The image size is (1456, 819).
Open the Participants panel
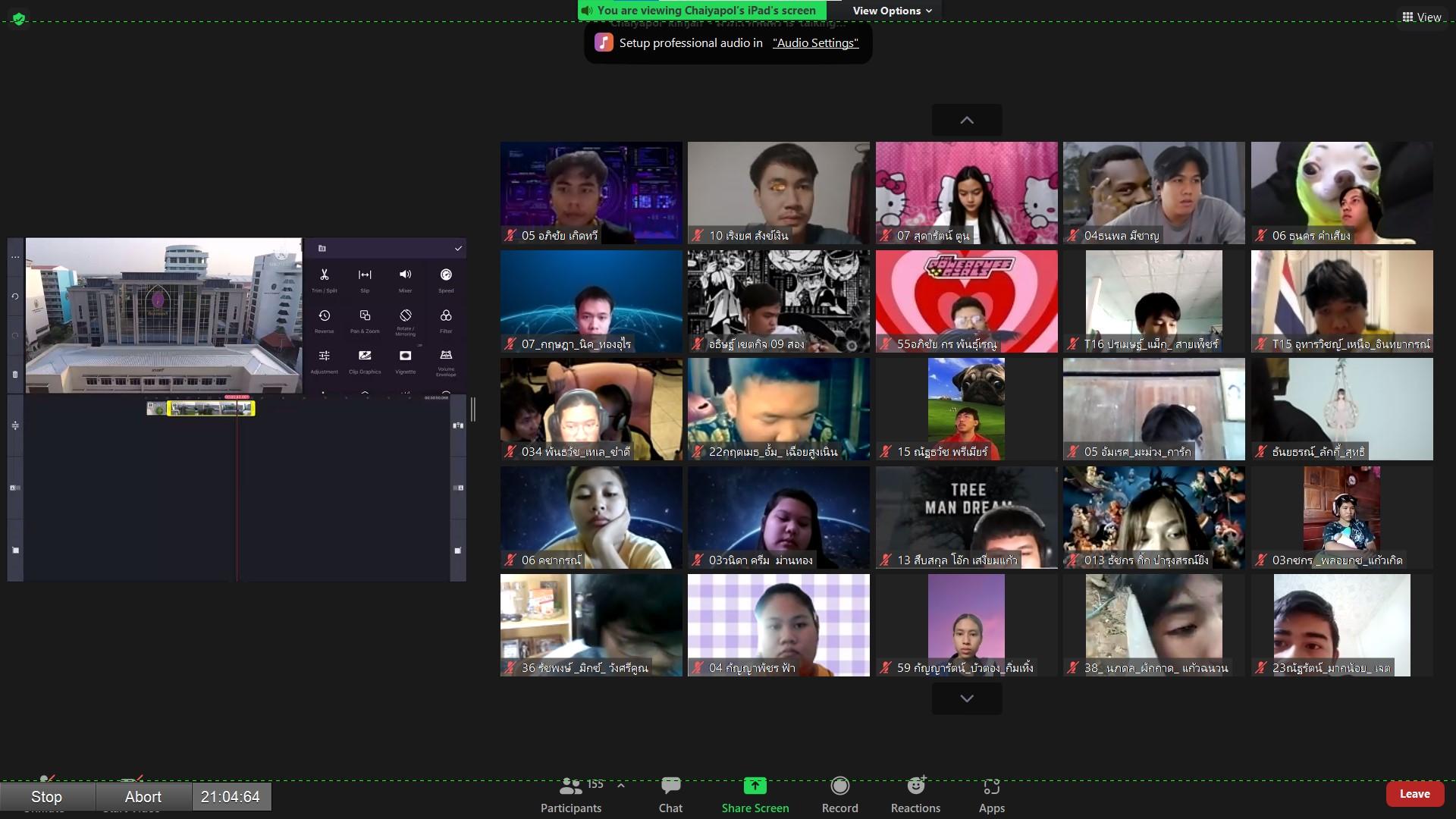pos(571,795)
